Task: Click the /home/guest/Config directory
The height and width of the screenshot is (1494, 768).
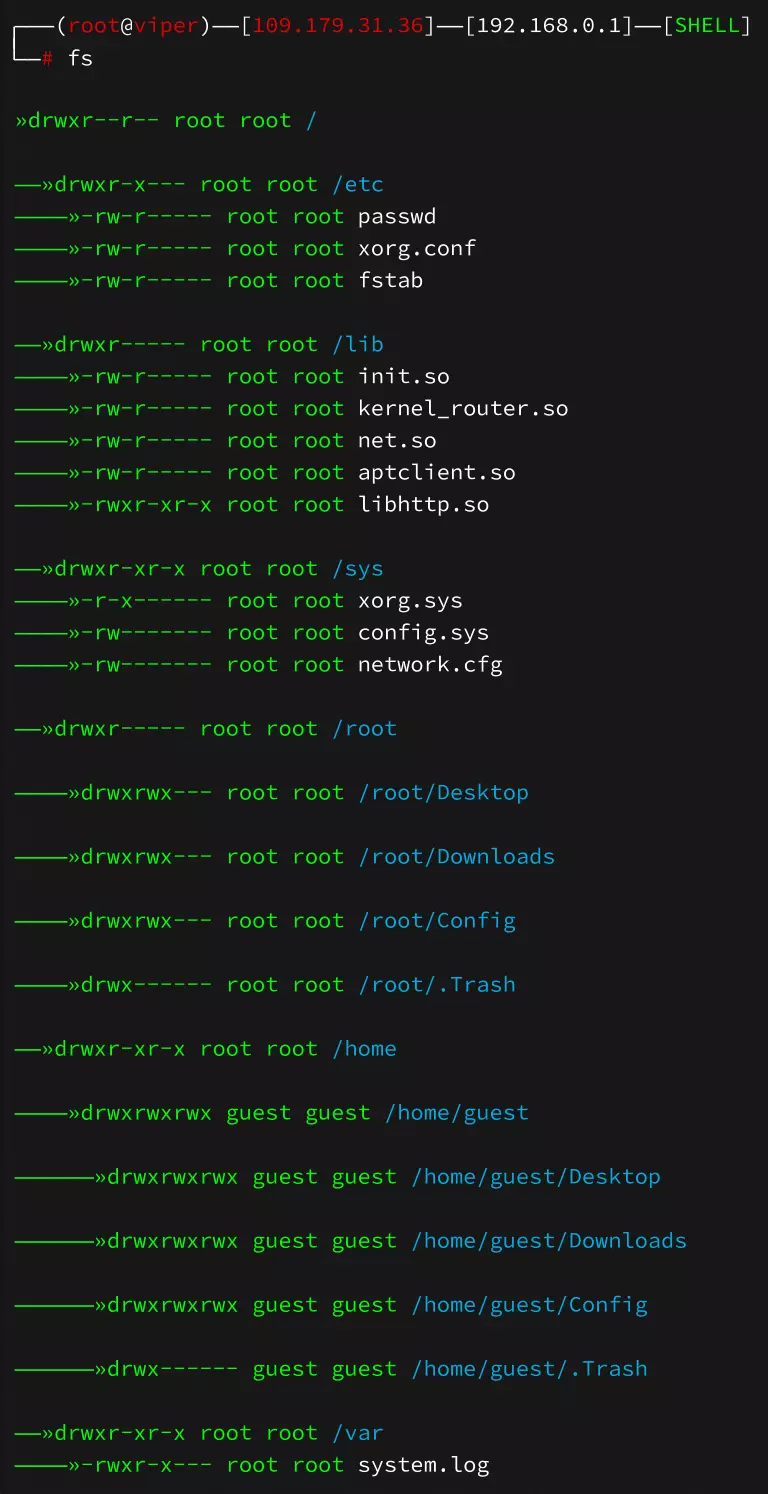Action: 530,1305
